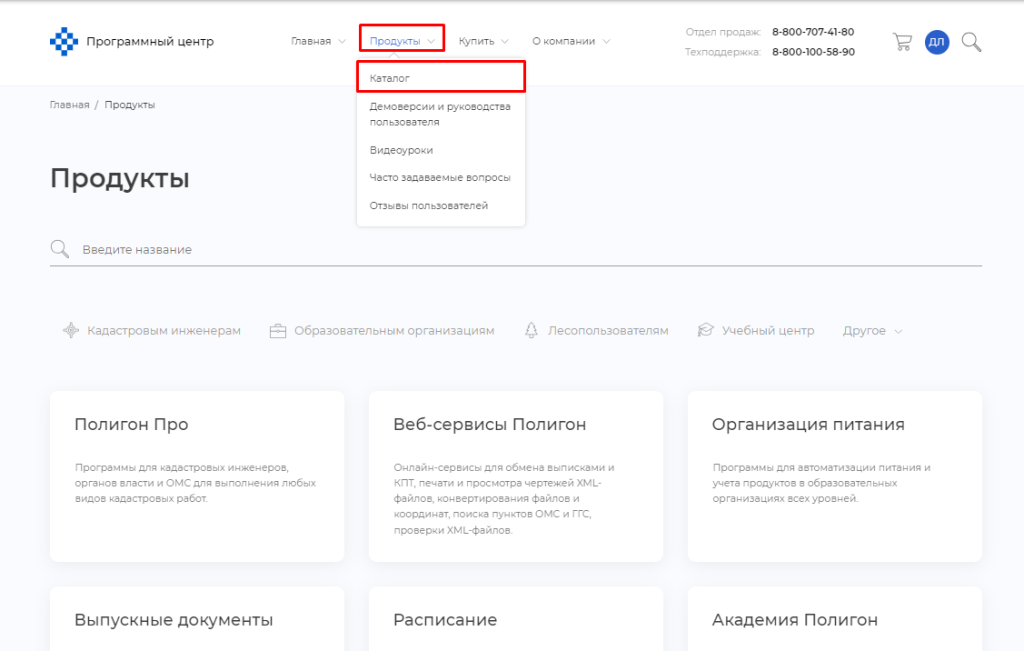
Task: Go to Главная in the breadcrumb
Action: [x=69, y=104]
